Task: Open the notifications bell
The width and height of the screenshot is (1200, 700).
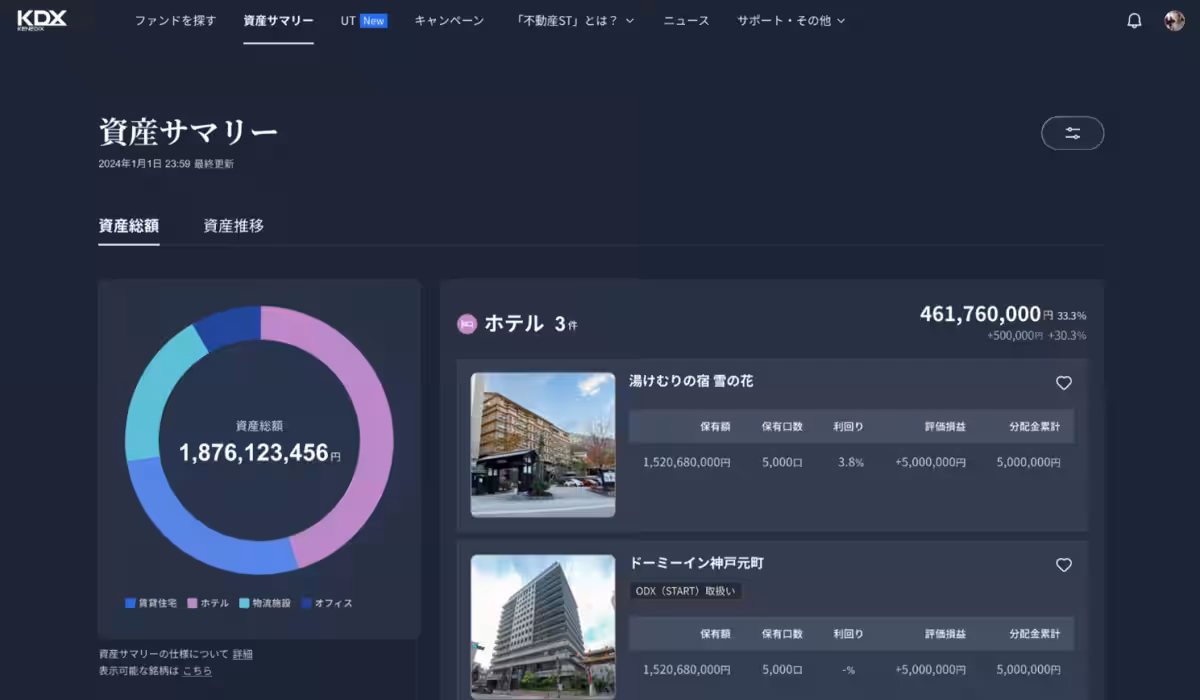Action: tap(1134, 21)
